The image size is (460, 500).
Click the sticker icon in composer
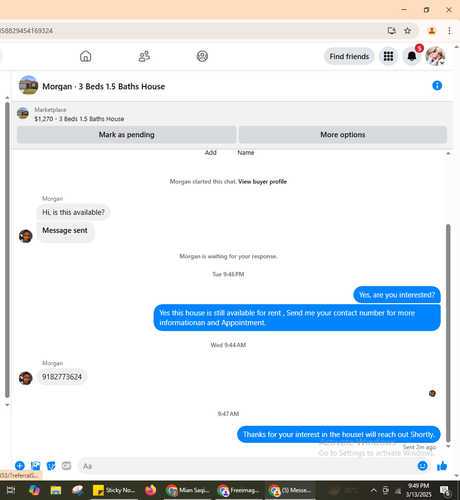coord(51,466)
